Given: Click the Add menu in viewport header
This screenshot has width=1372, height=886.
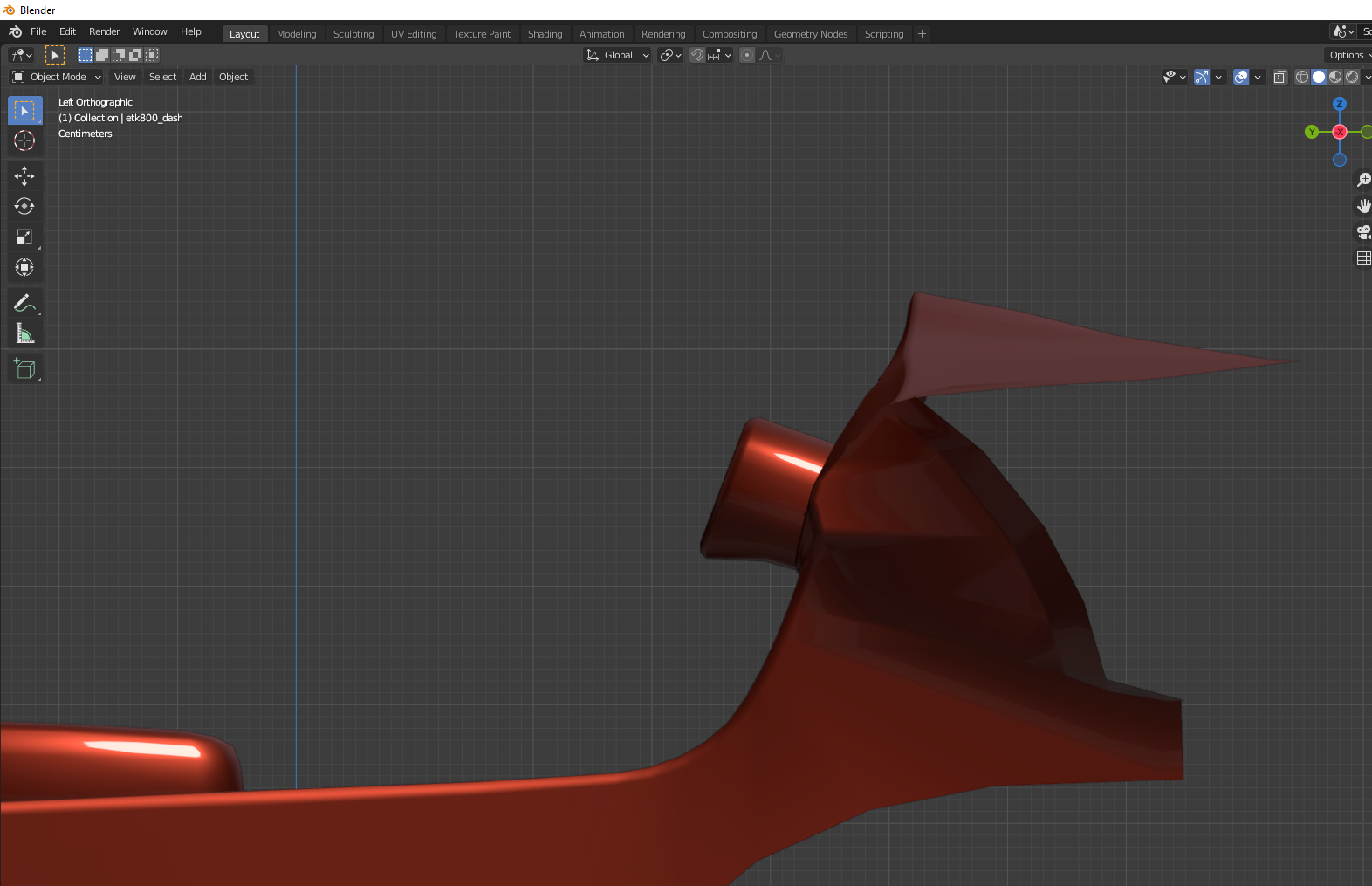Looking at the screenshot, I should coord(198,77).
